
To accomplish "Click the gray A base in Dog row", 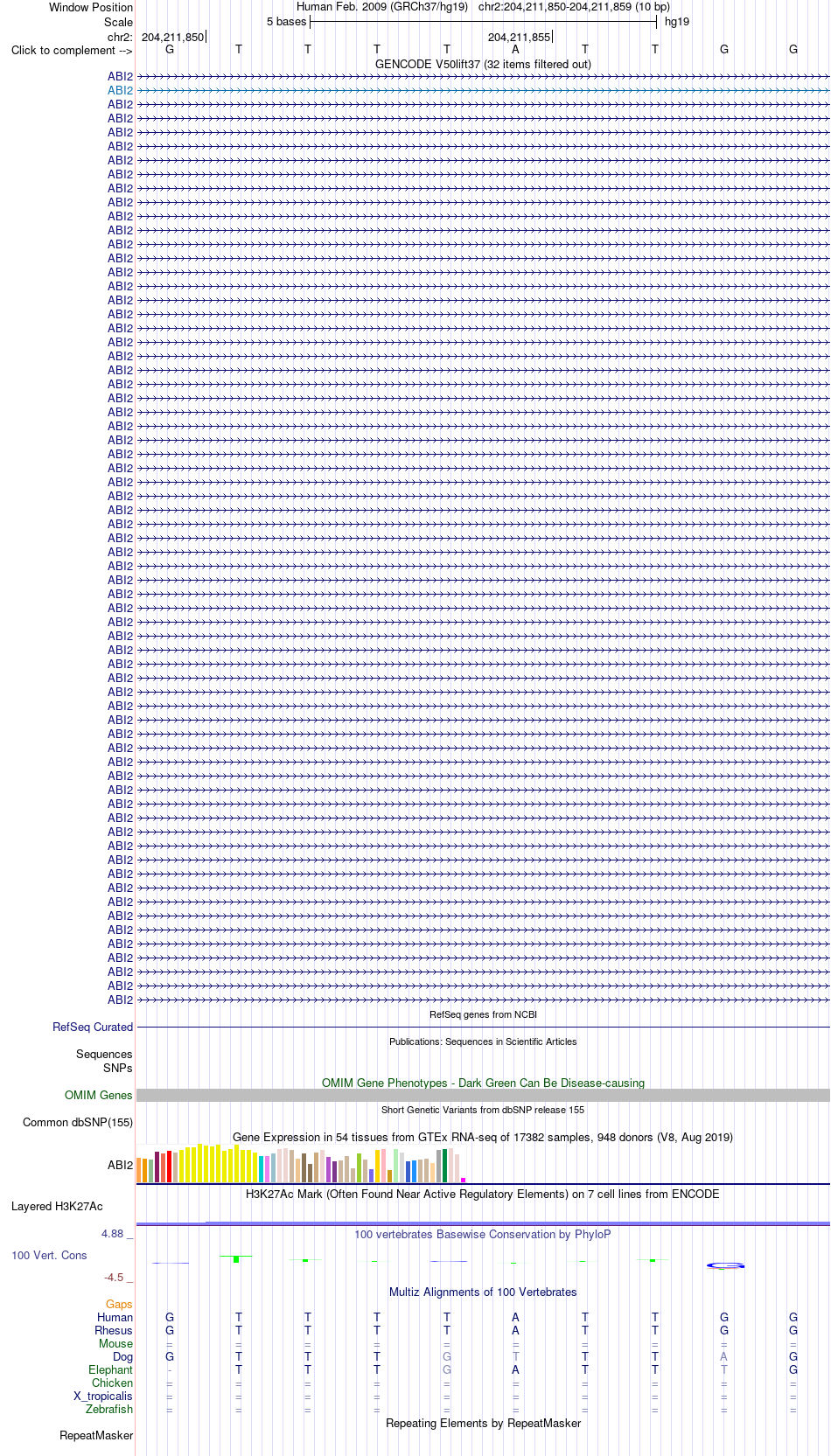I will 723,1356.
